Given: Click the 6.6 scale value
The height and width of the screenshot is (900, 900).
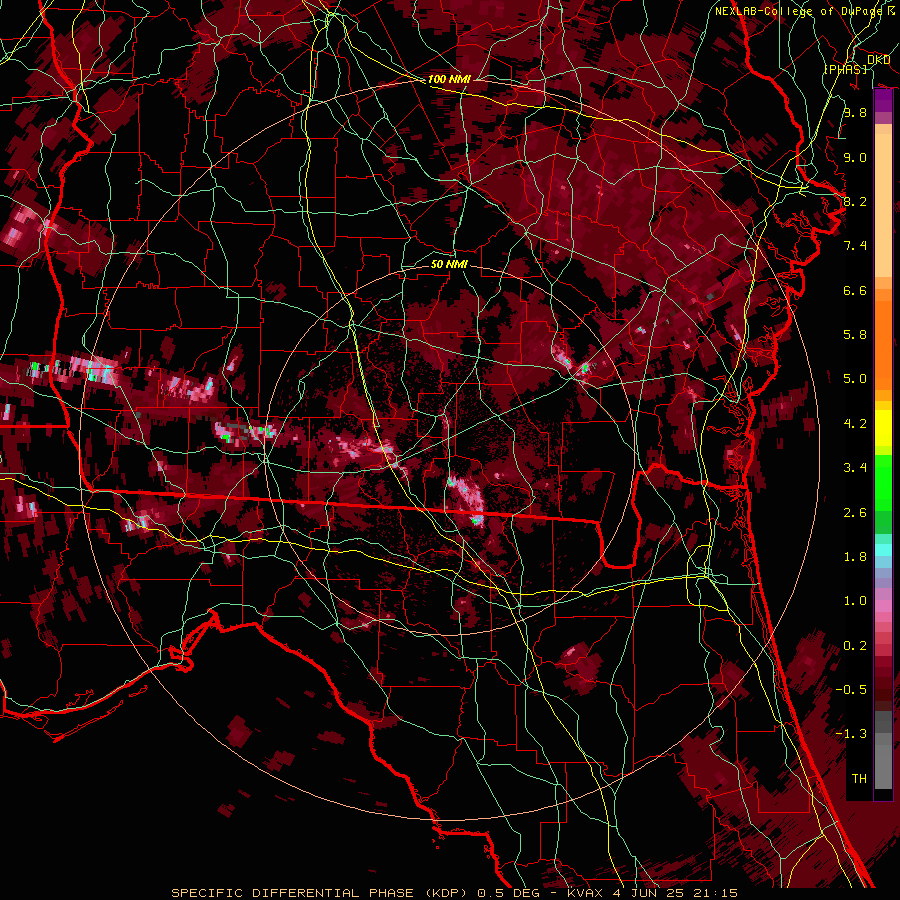Looking at the screenshot, I should [x=855, y=290].
